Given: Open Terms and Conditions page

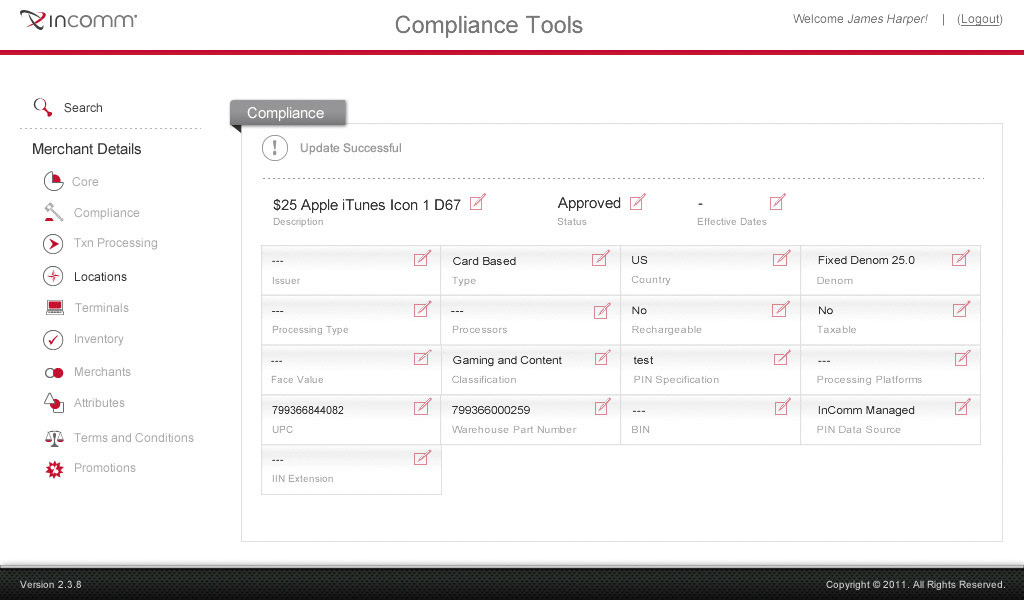Looking at the screenshot, I should point(134,437).
